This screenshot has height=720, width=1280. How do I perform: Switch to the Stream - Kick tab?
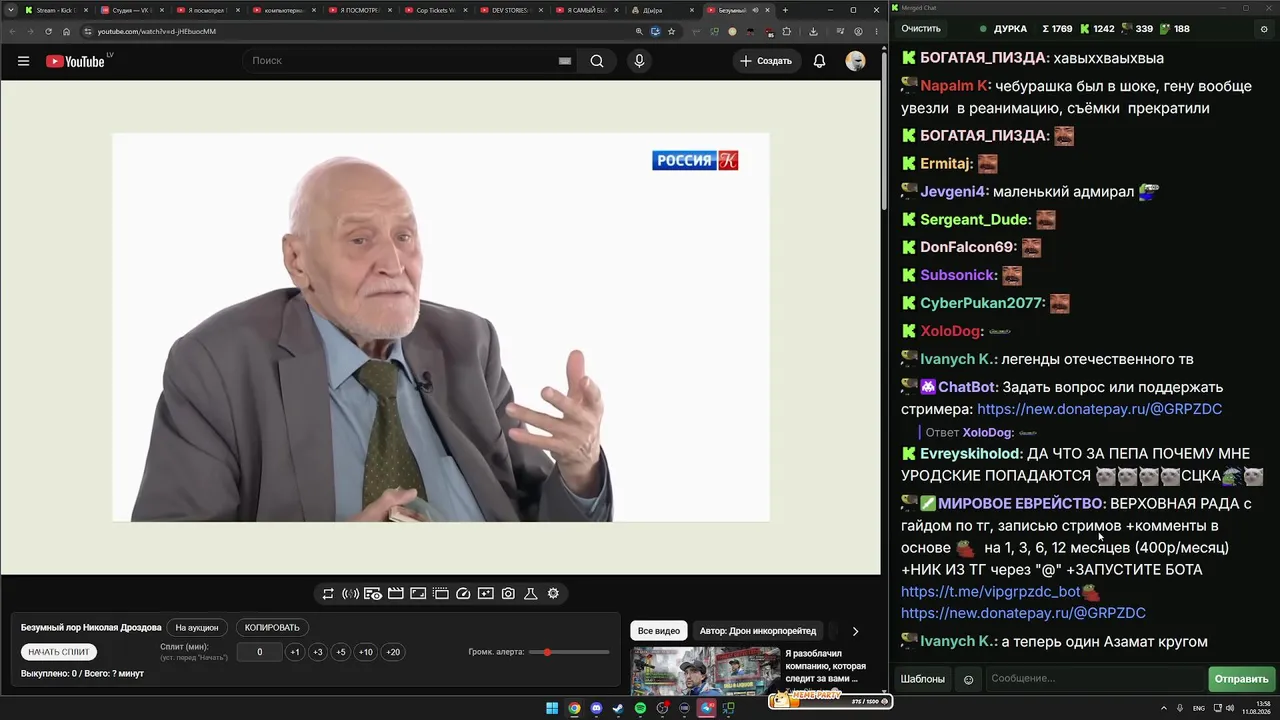[x=56, y=10]
